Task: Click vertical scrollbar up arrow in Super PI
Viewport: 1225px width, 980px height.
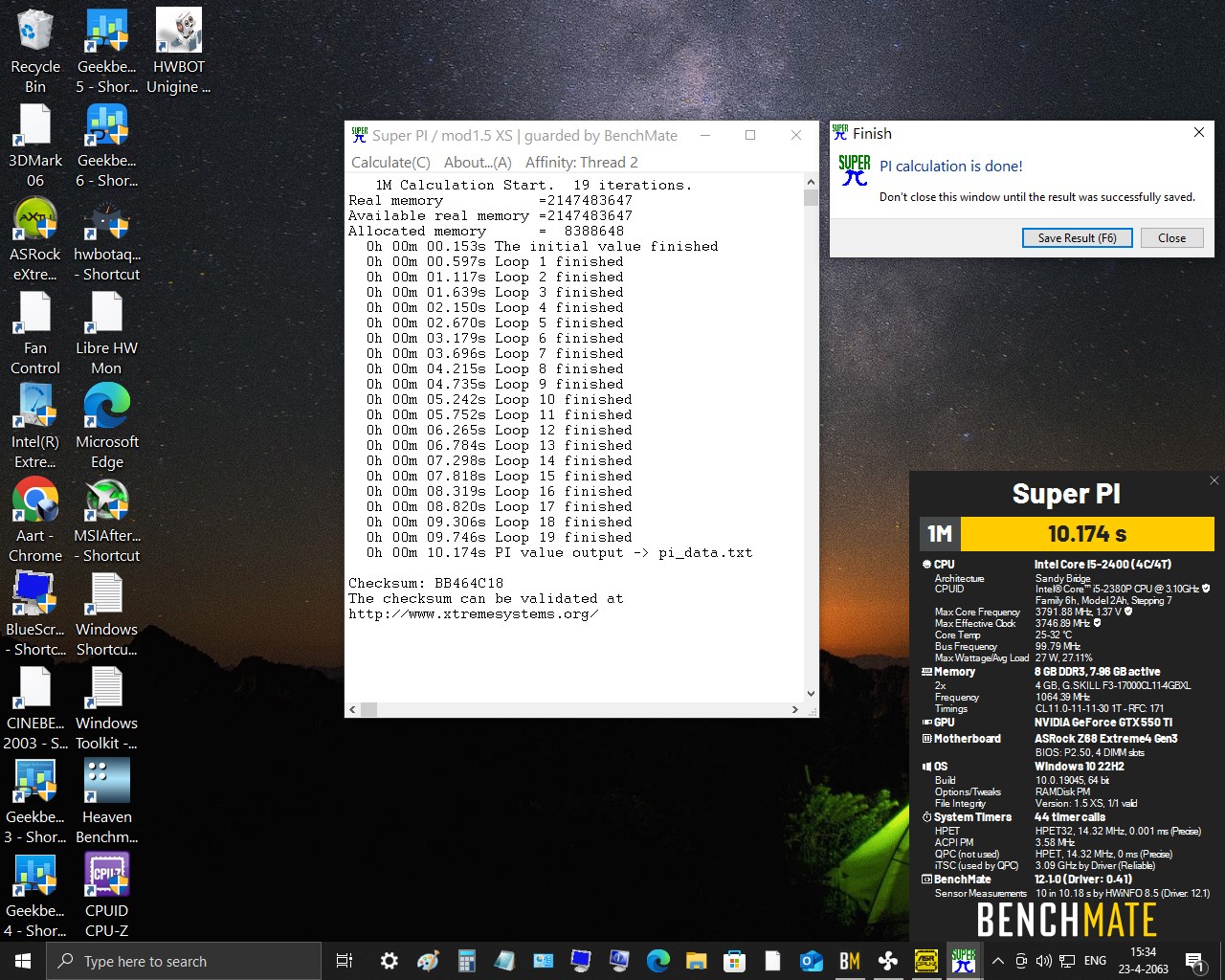Action: pyautogui.click(x=811, y=182)
